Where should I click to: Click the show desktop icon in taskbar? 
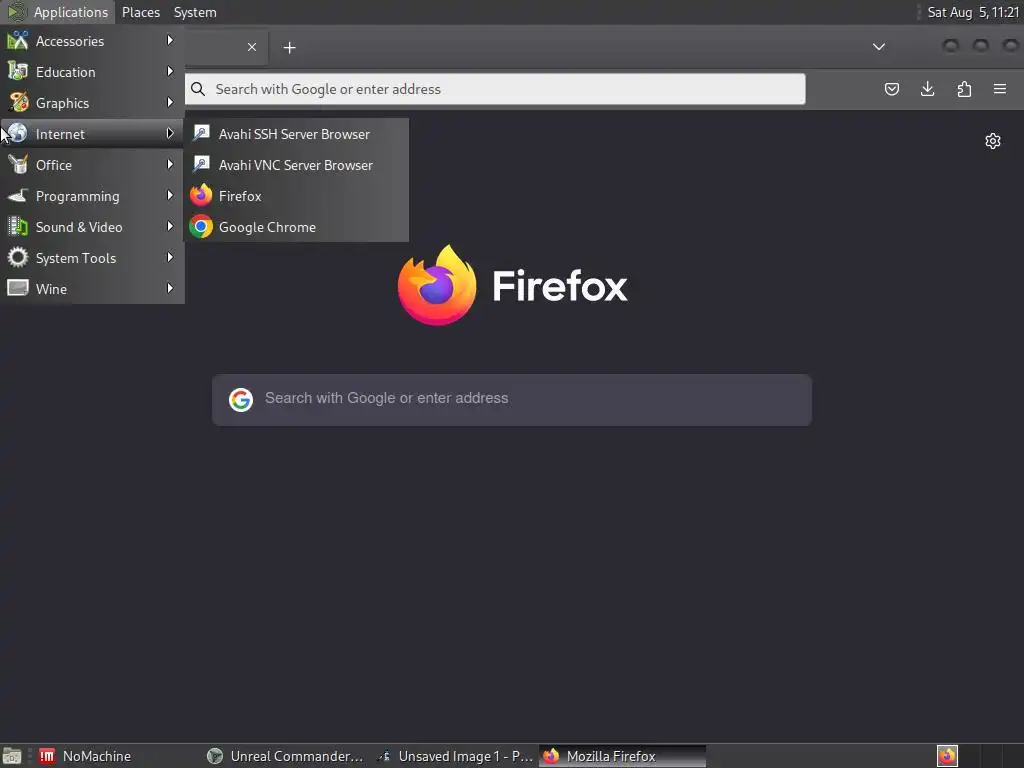[x=12, y=756]
